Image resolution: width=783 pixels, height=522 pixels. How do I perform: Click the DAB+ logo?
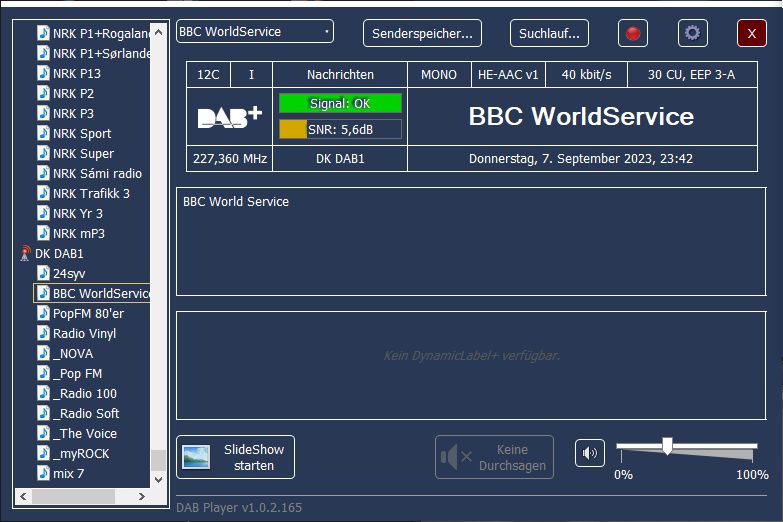(230, 117)
